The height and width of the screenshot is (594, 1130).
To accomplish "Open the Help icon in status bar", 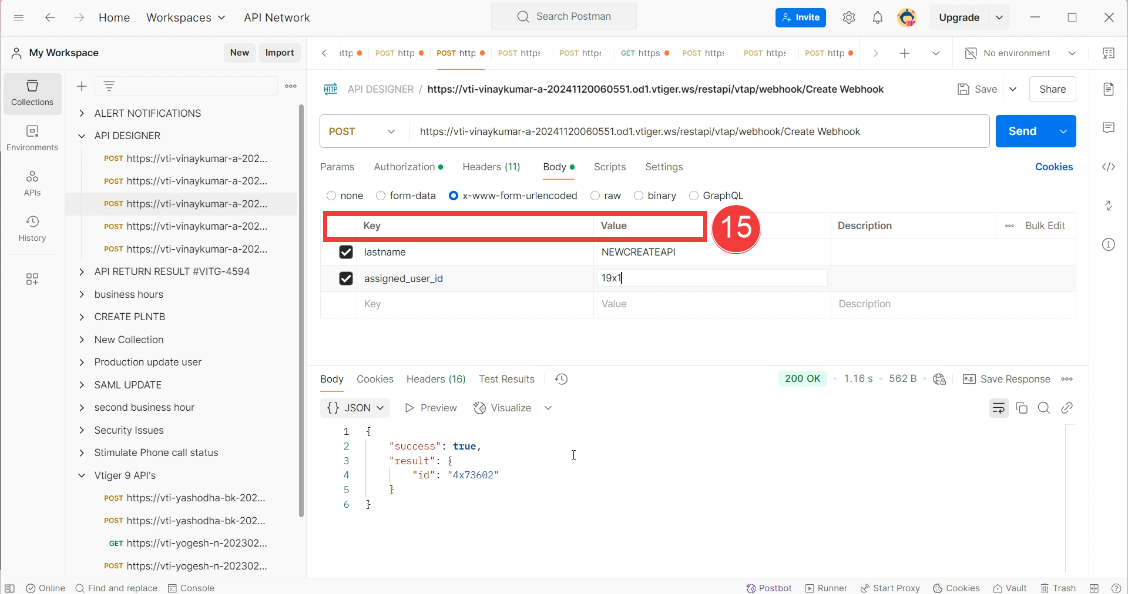I will [1116, 588].
